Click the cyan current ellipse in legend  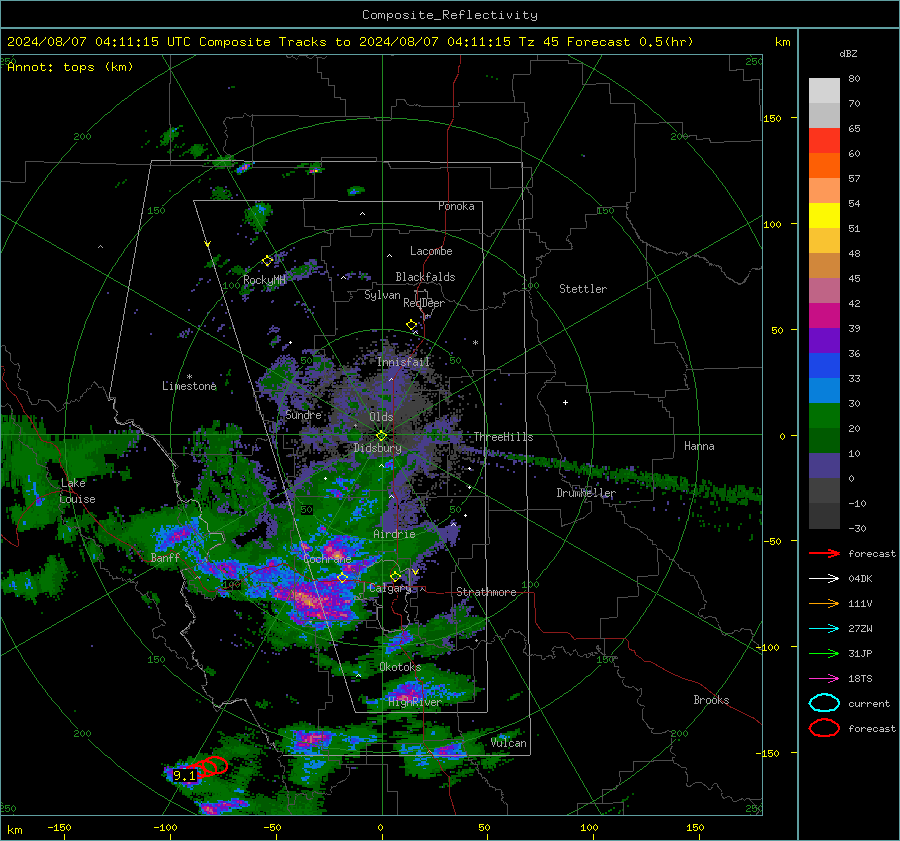coord(824,703)
